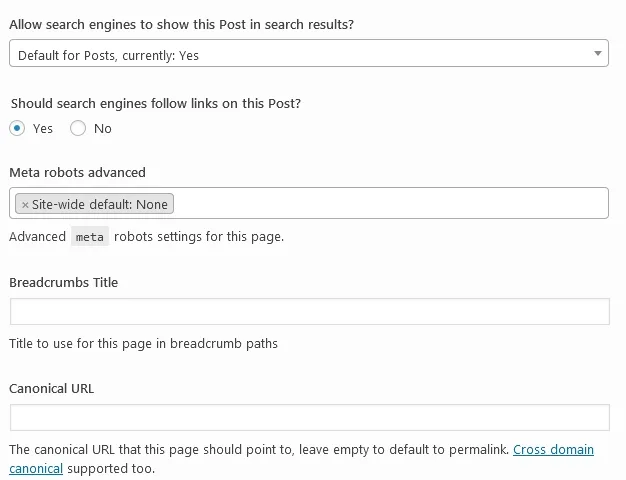Viewport: 626px width, 480px height.
Task: Click the No radio label text
Action: (x=103, y=129)
